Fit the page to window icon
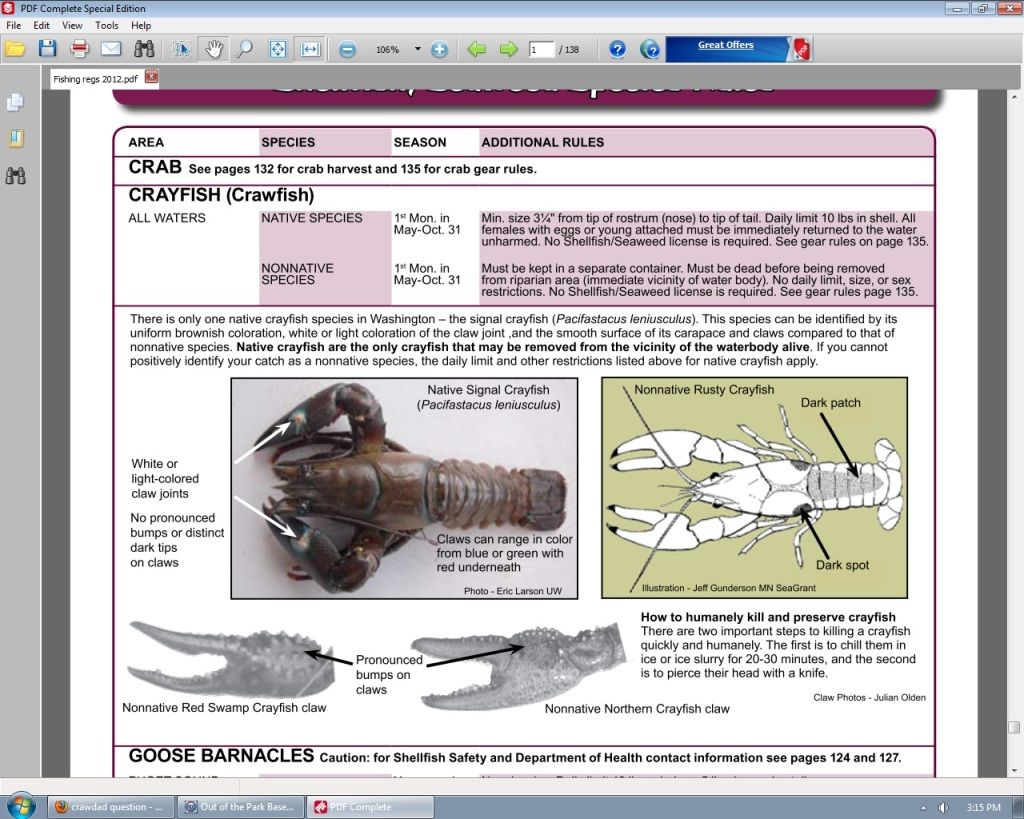The height and width of the screenshot is (819, 1024). [278, 49]
